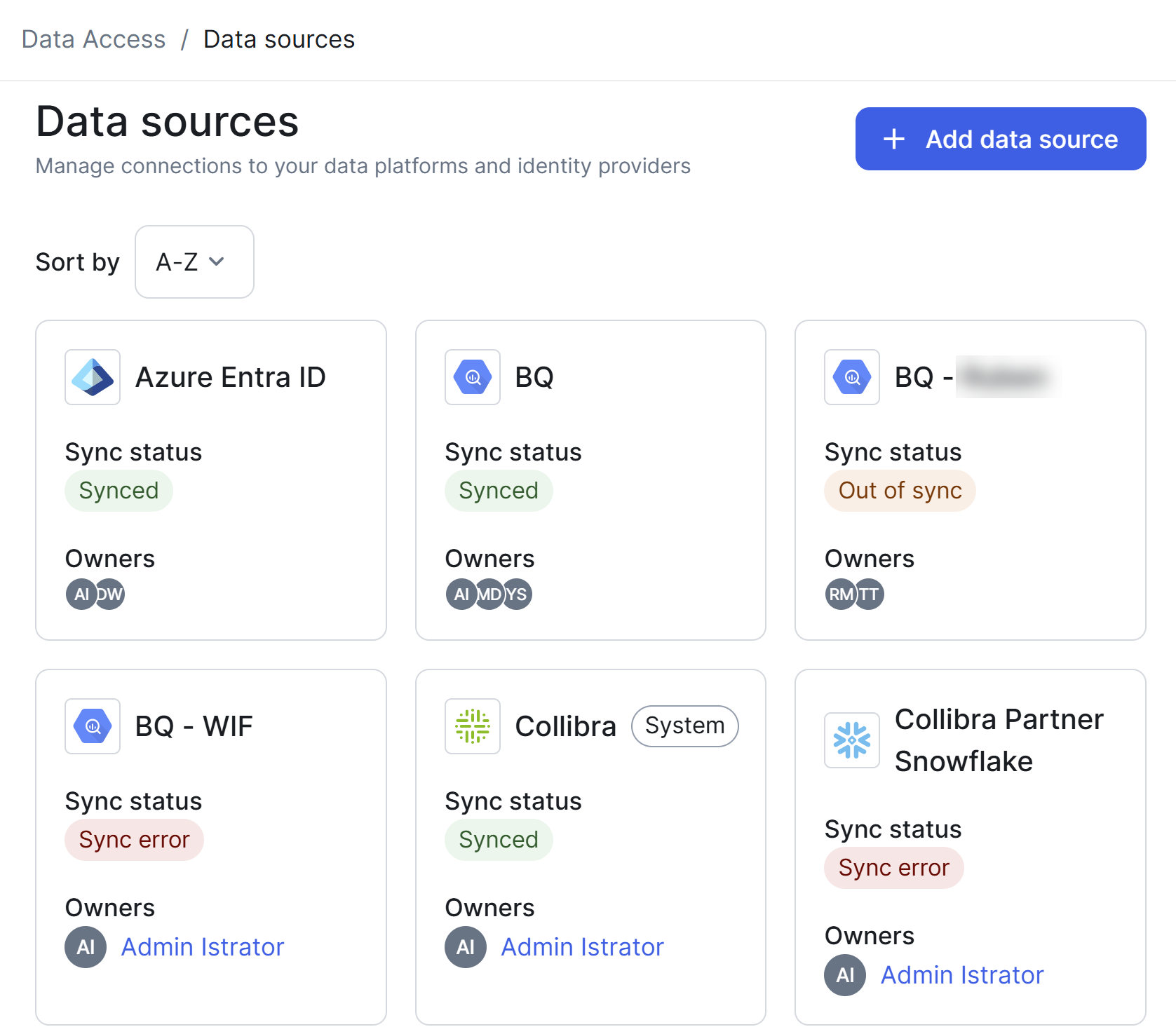The image size is (1176, 1034).
Task: Click the Snowflake logo icon
Action: (x=852, y=740)
